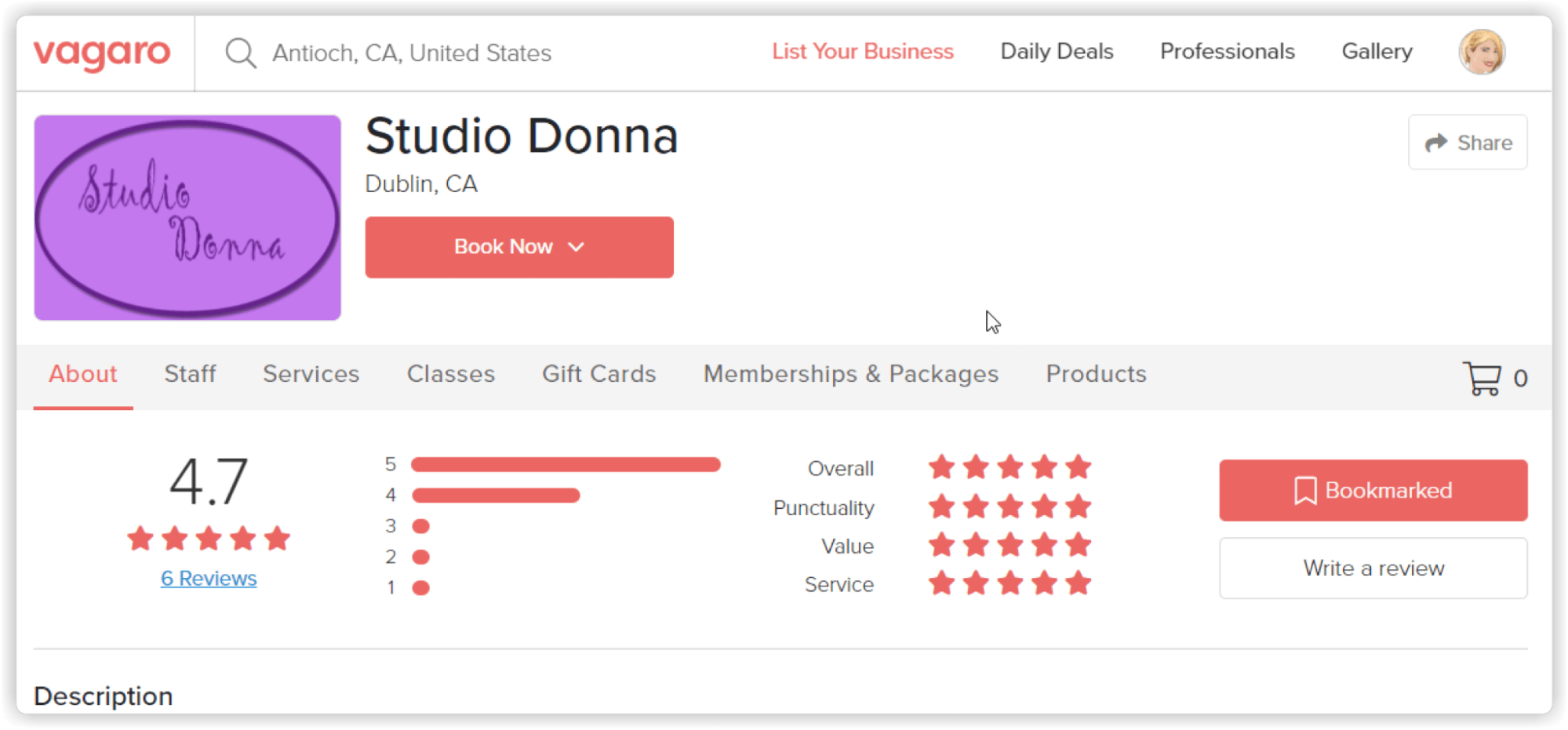
Task: Open the user profile avatar
Action: pyautogui.click(x=1481, y=53)
